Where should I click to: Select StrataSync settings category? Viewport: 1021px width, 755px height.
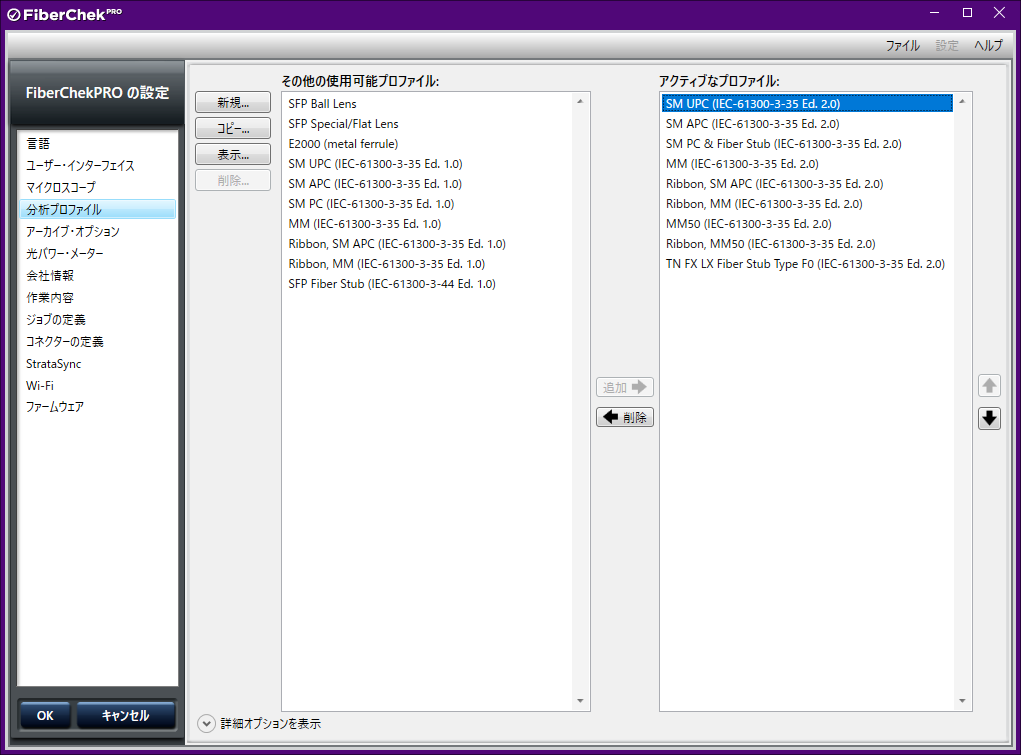[98, 363]
